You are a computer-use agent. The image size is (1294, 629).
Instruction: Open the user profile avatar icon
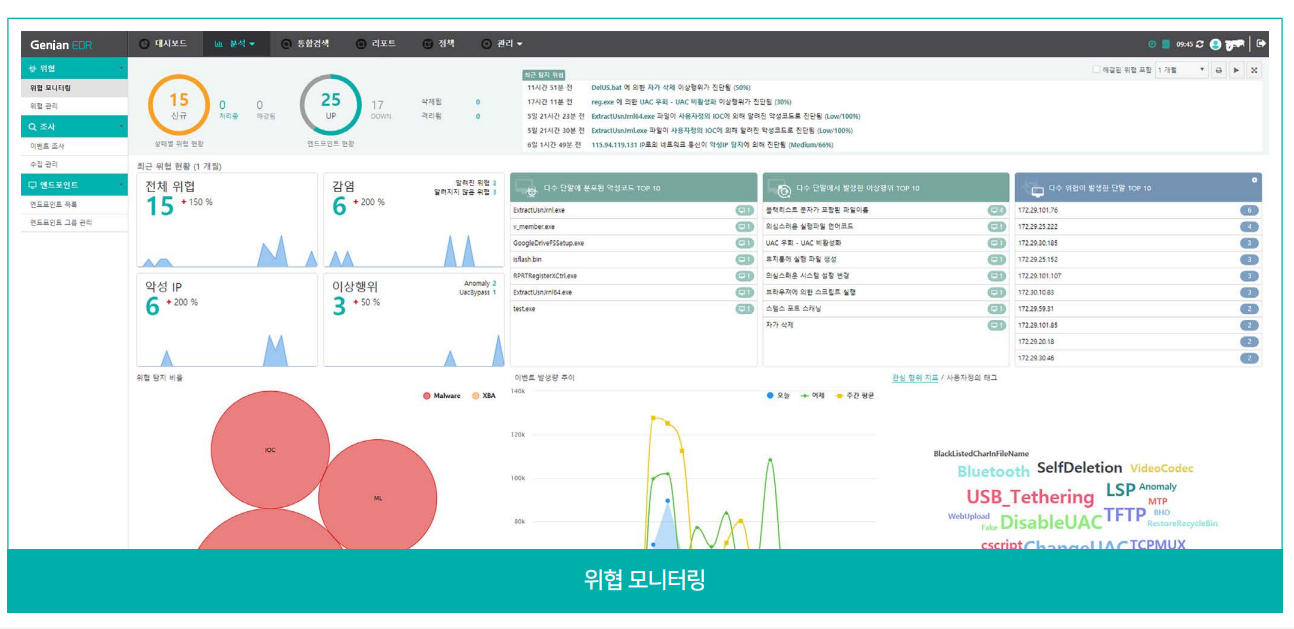pyautogui.click(x=1215, y=44)
